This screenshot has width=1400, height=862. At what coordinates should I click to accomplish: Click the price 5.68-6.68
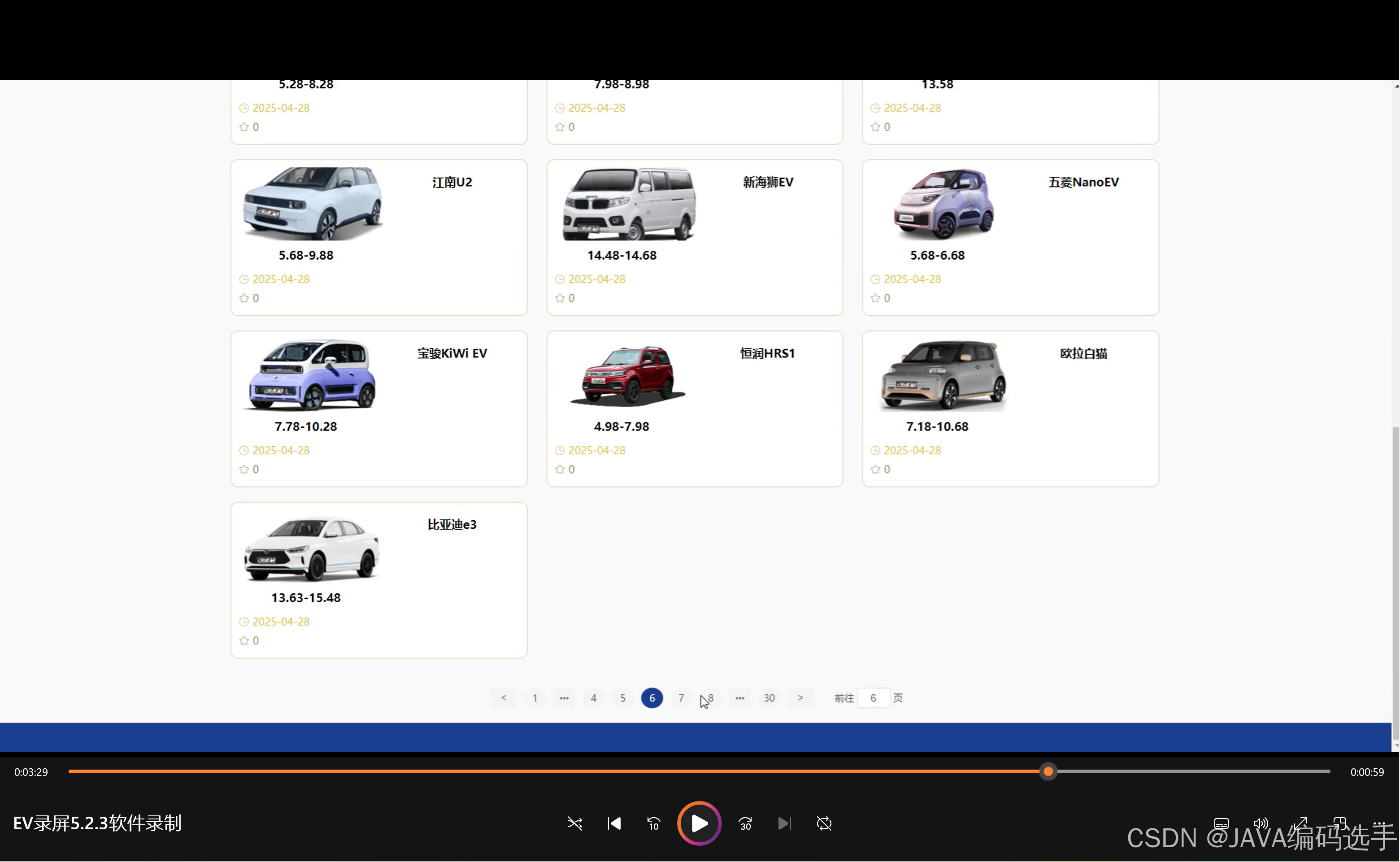pyautogui.click(x=938, y=255)
